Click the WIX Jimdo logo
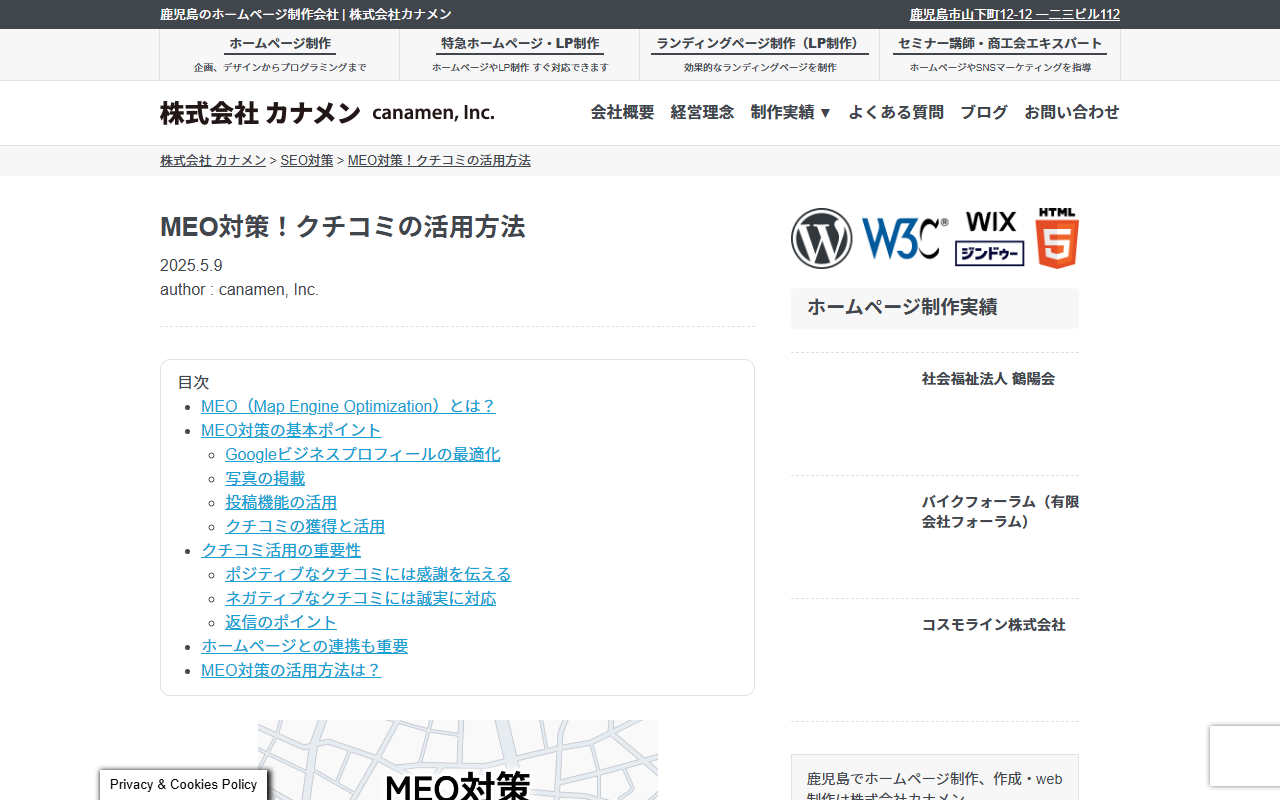Screen dimensions: 1280x800 [990, 238]
